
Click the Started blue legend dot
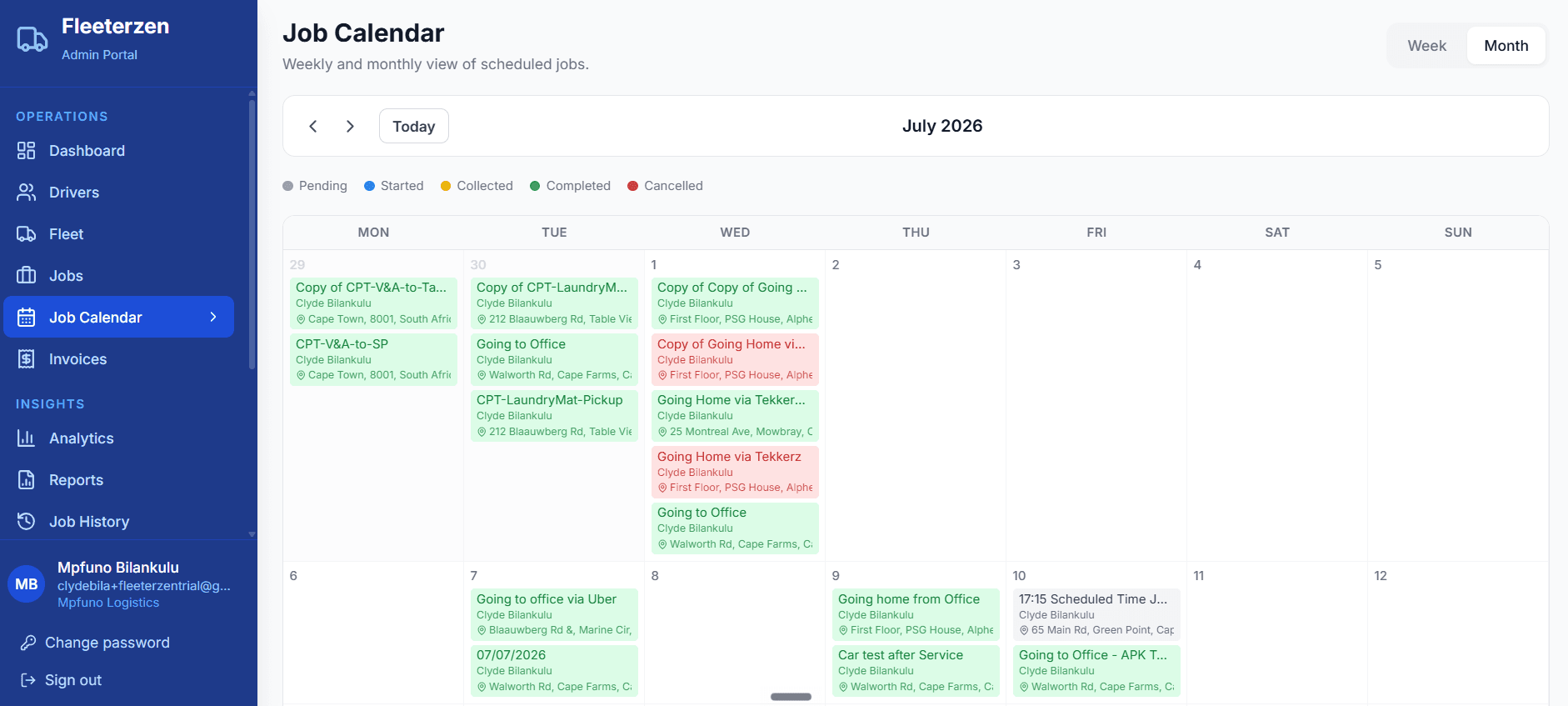tap(370, 186)
